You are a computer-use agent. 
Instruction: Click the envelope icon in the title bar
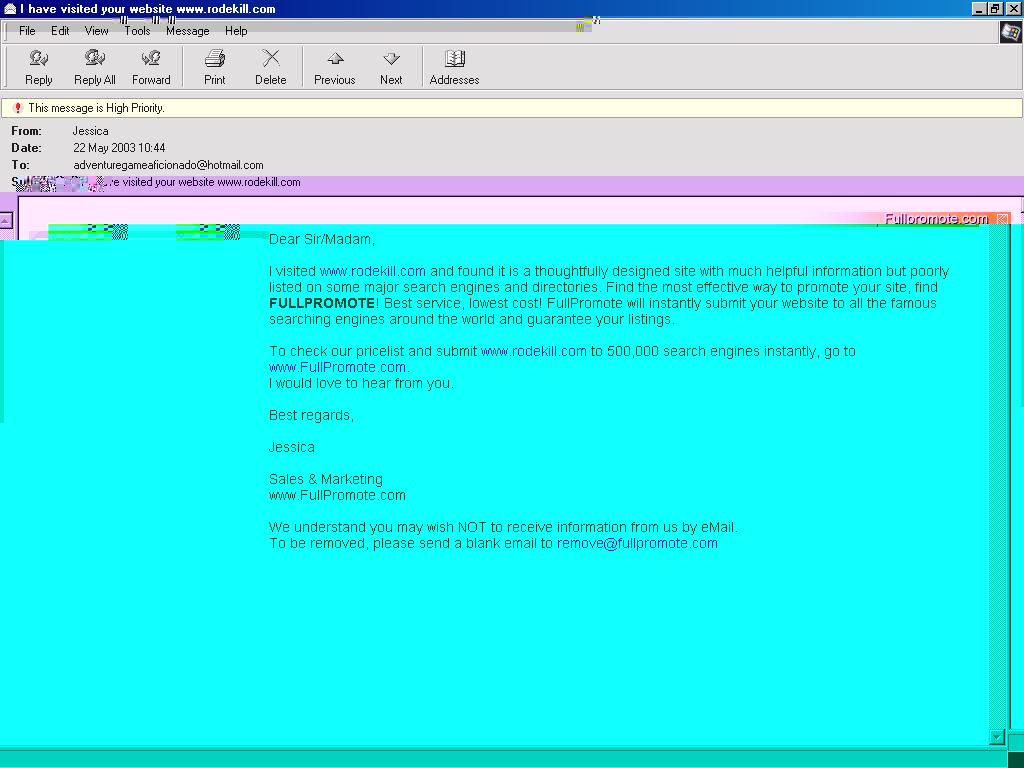[x=10, y=8]
